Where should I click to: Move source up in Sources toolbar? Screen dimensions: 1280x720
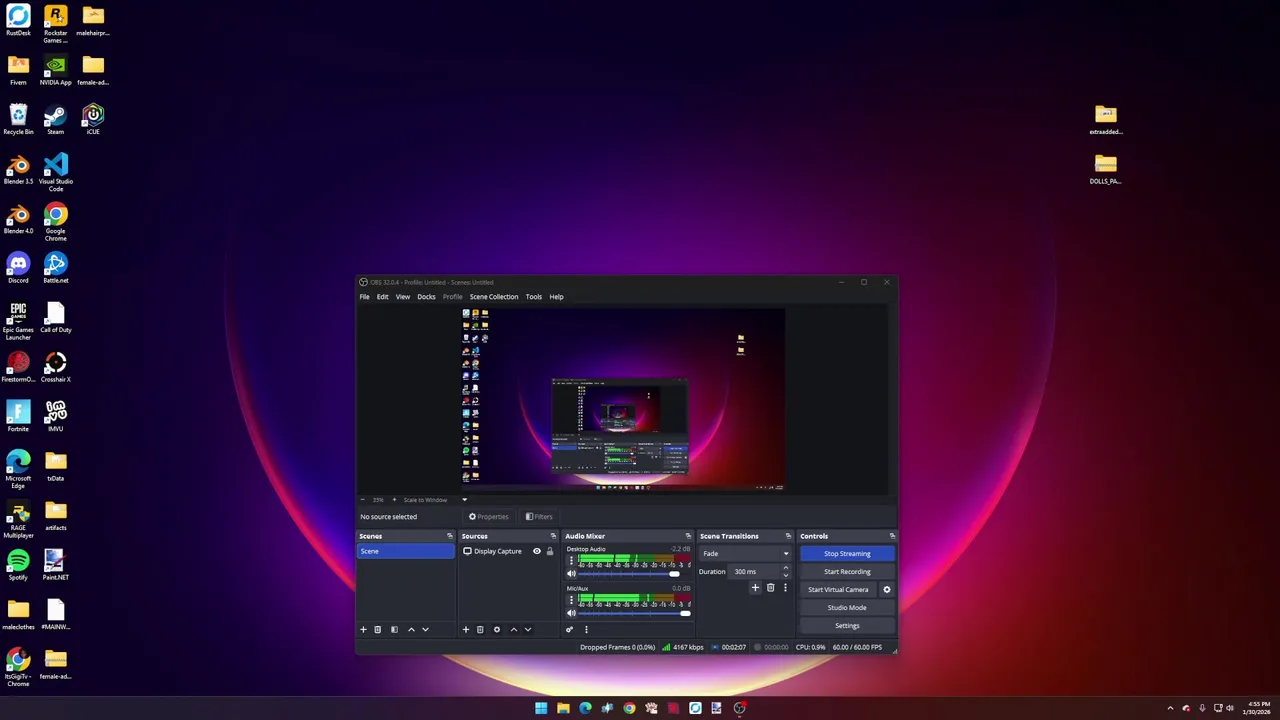(514, 630)
